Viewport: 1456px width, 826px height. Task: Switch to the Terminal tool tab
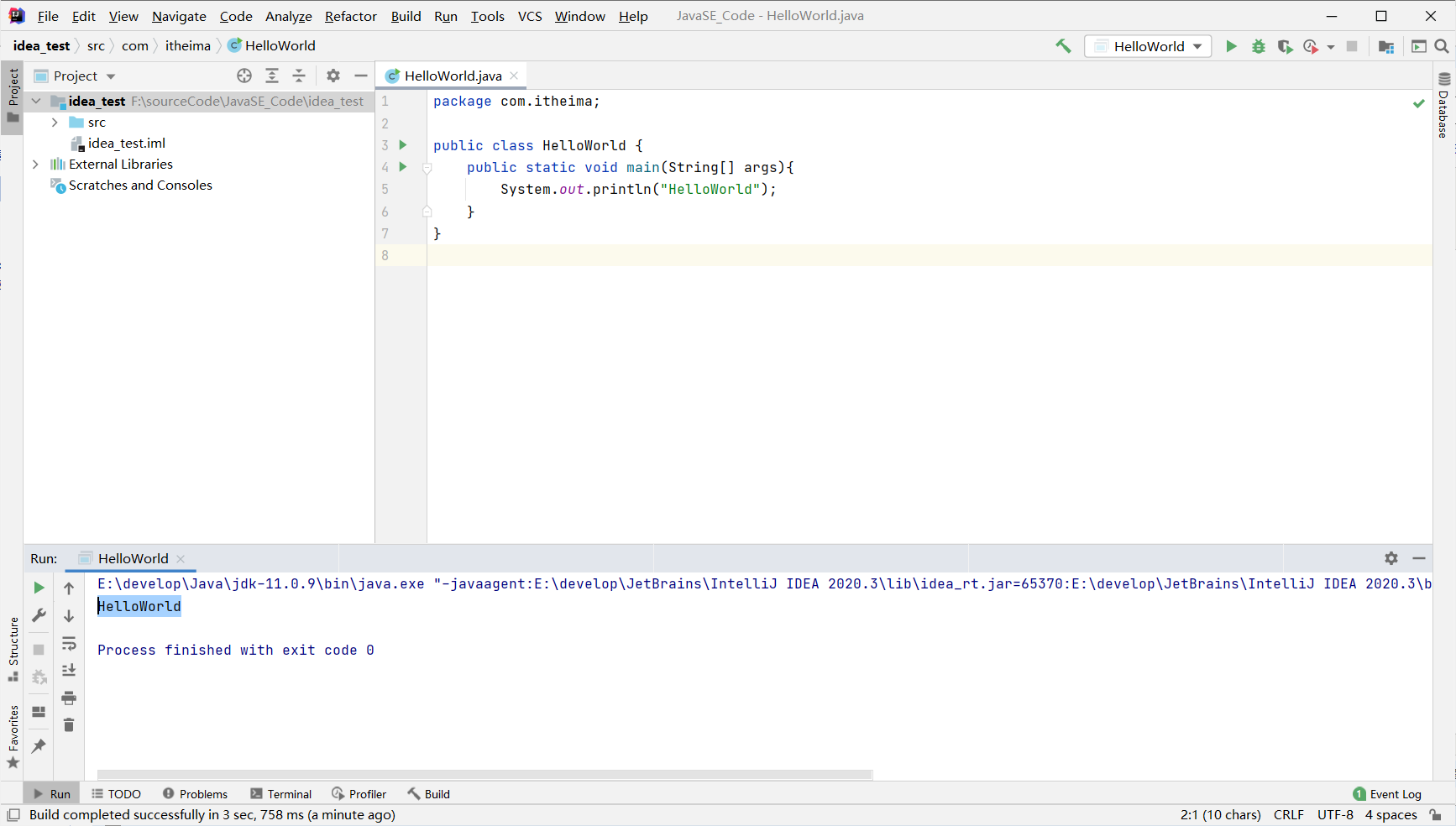point(281,794)
